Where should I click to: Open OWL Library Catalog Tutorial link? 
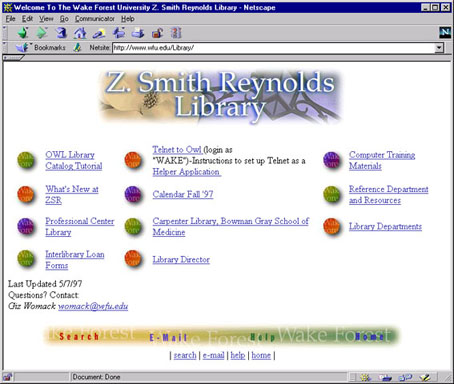(74, 160)
